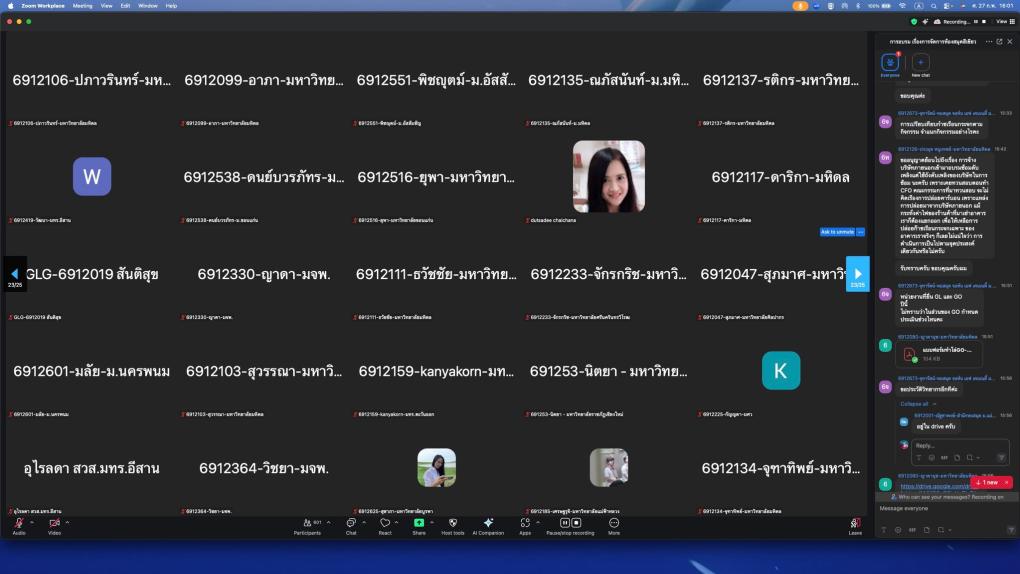The width and height of the screenshot is (1020, 574).
Task: Start camera with the Video button
Action: coord(54,523)
